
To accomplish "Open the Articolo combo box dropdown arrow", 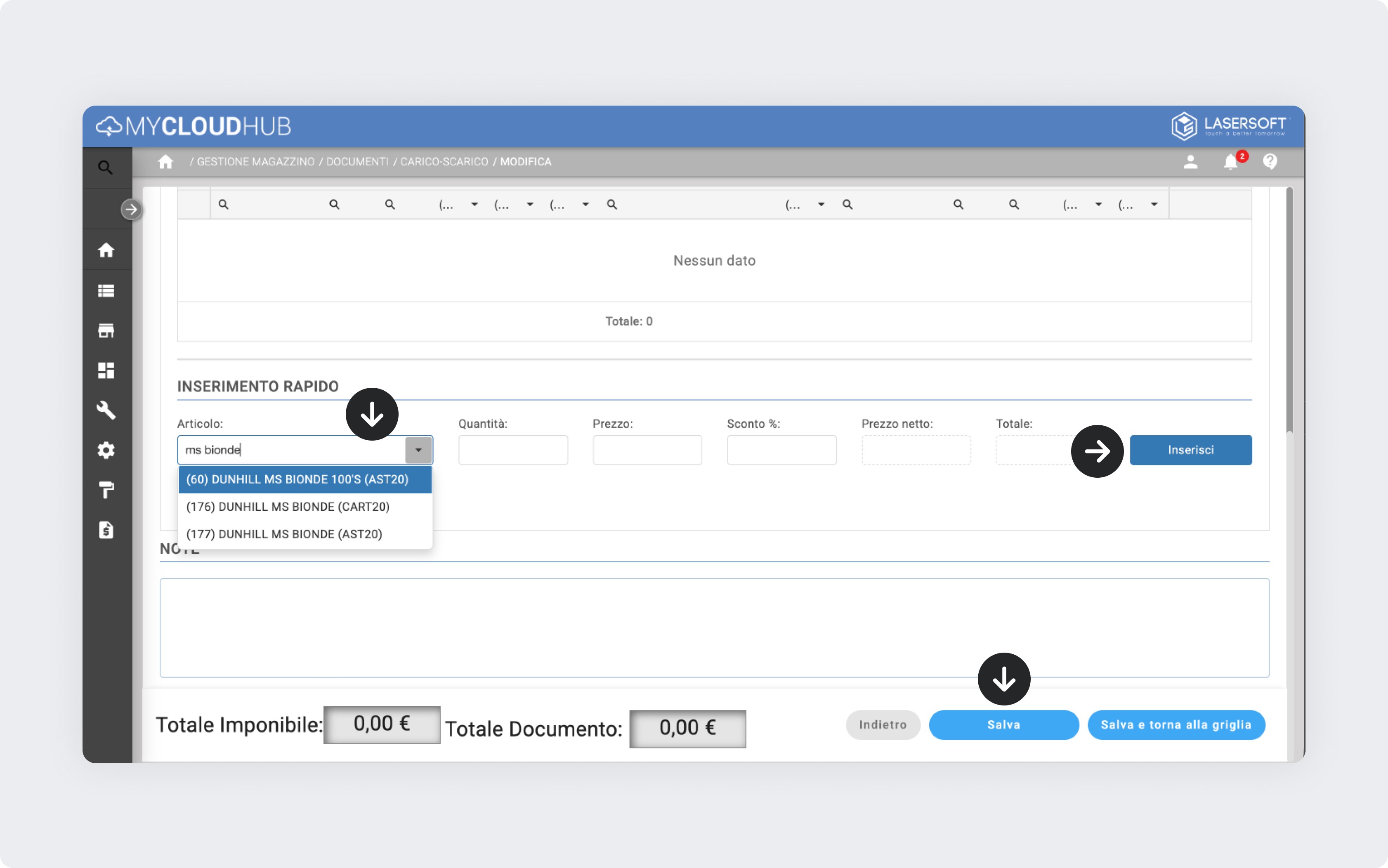I will coord(418,450).
